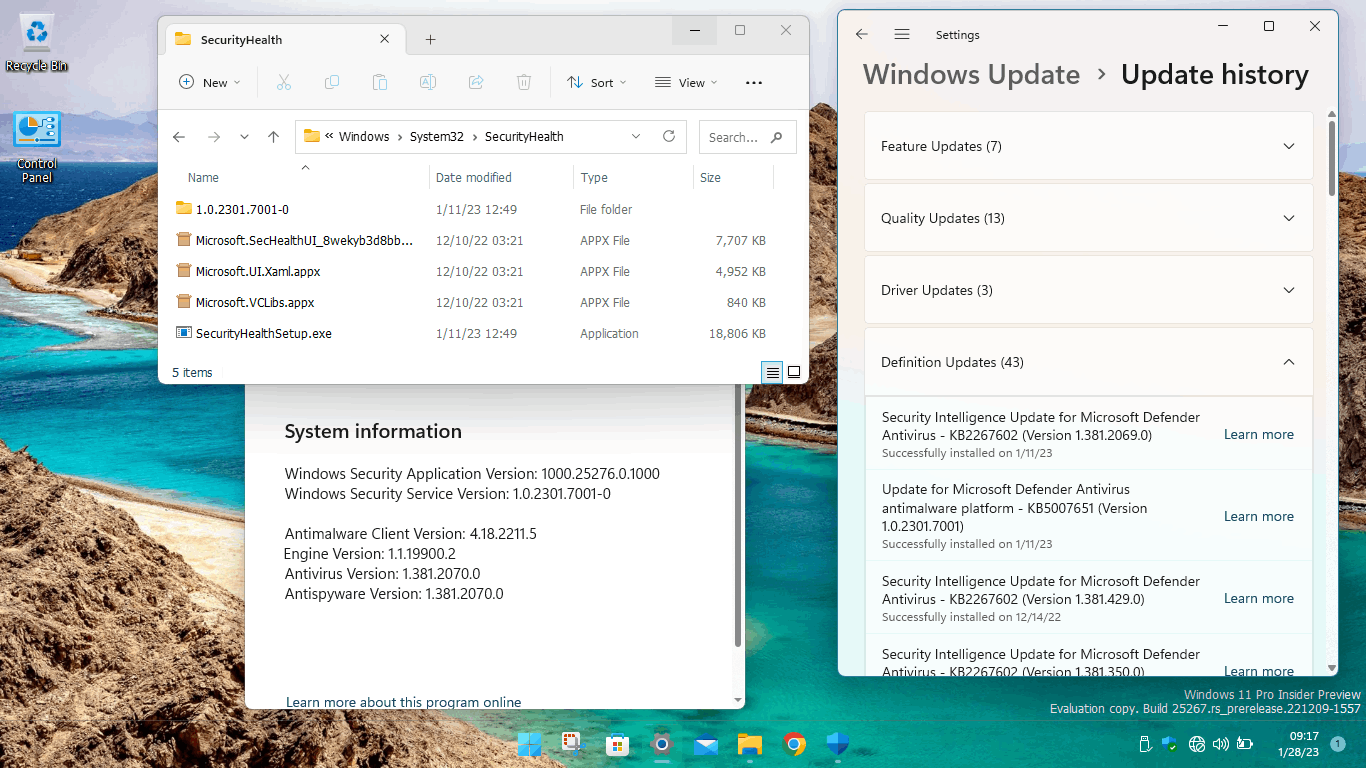
Task: Click the Share icon in Explorer toolbar
Action: (x=476, y=83)
